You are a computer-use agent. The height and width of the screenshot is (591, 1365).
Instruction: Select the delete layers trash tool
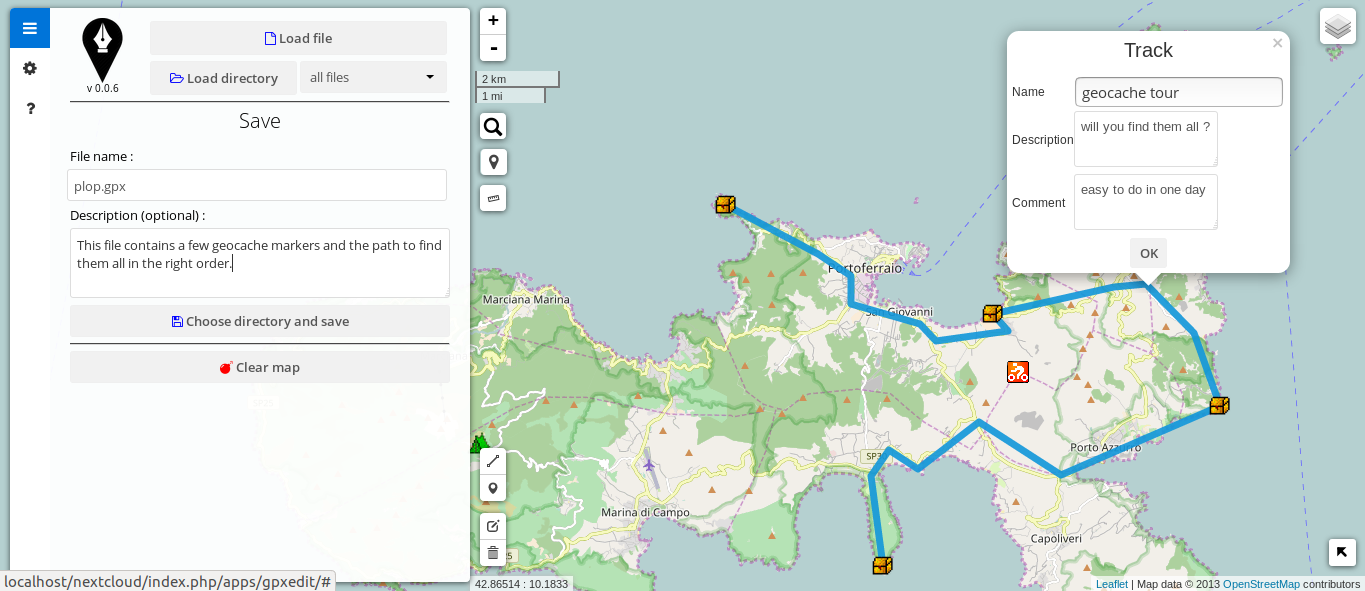pyautogui.click(x=493, y=553)
